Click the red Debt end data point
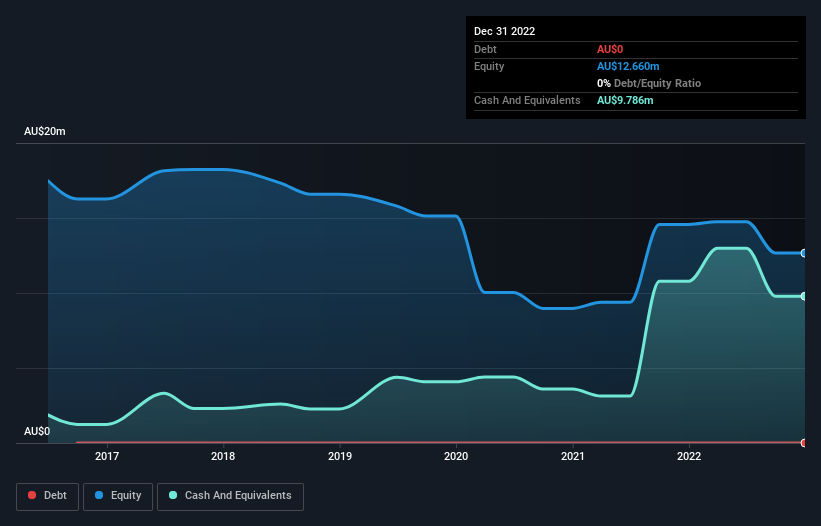821x526 pixels. [x=804, y=443]
